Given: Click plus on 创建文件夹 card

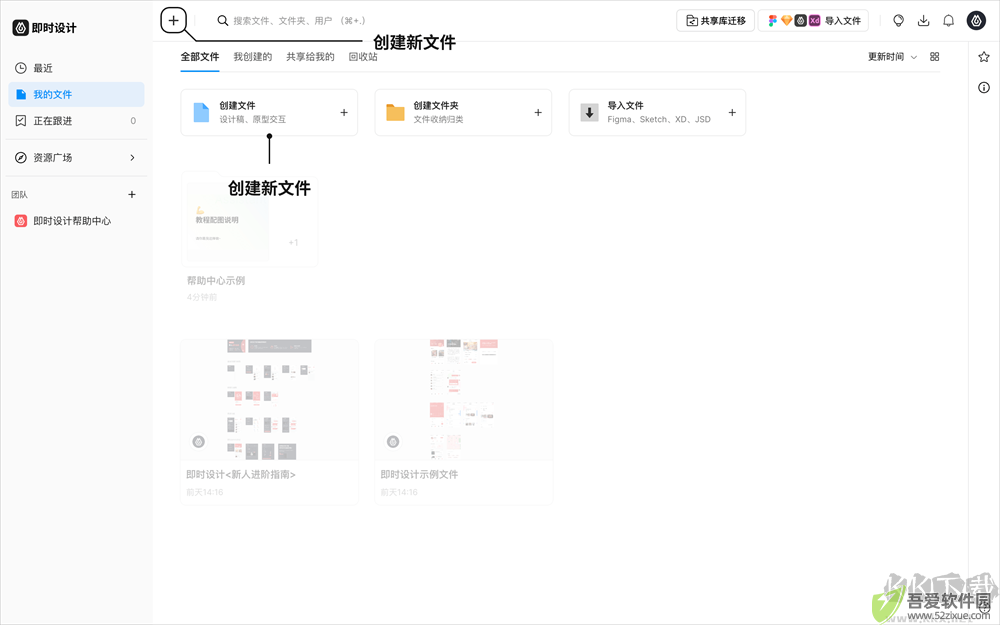Looking at the screenshot, I should point(538,112).
